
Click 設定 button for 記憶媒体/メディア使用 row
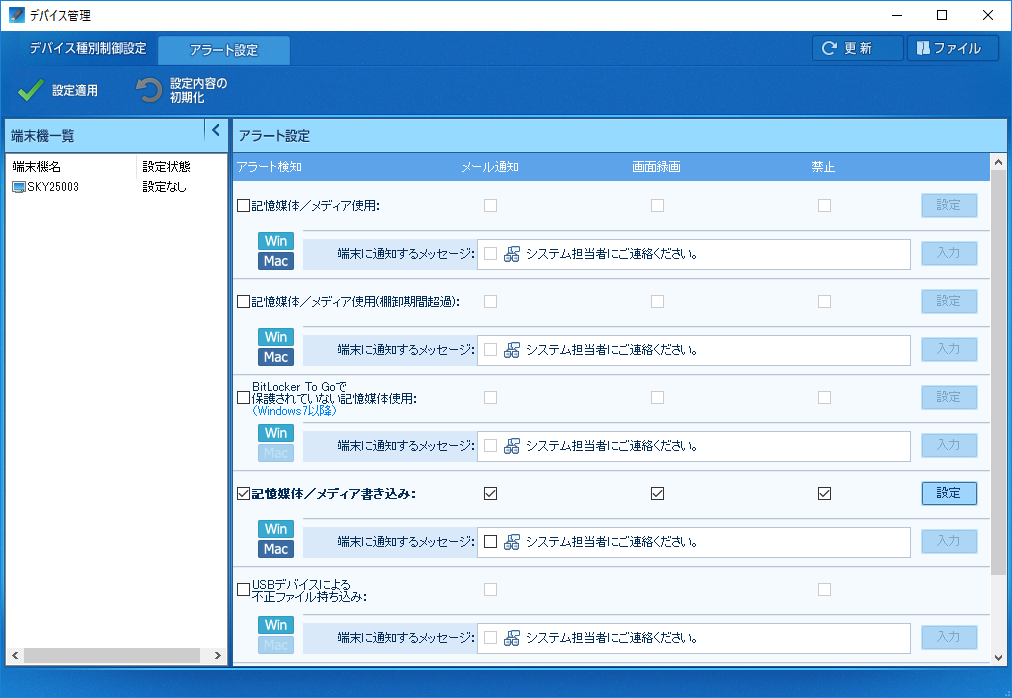click(949, 205)
